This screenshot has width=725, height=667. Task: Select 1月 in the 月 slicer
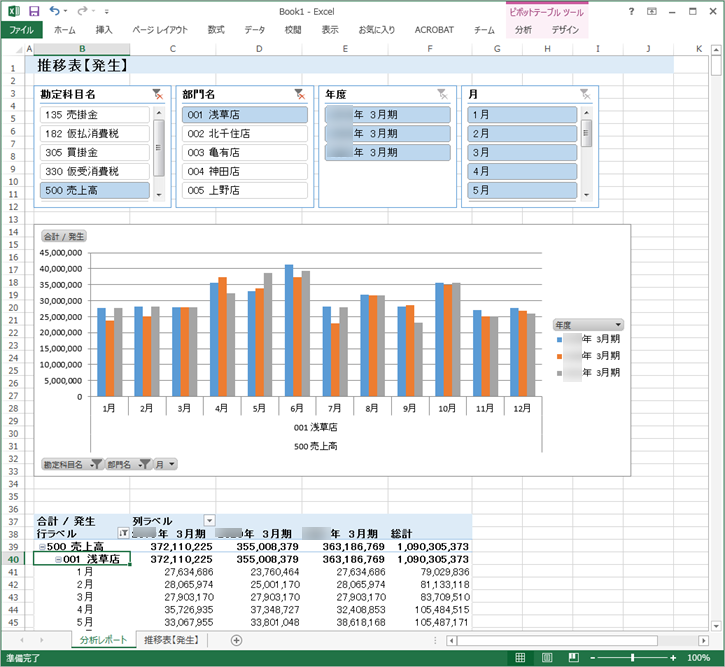click(522, 115)
